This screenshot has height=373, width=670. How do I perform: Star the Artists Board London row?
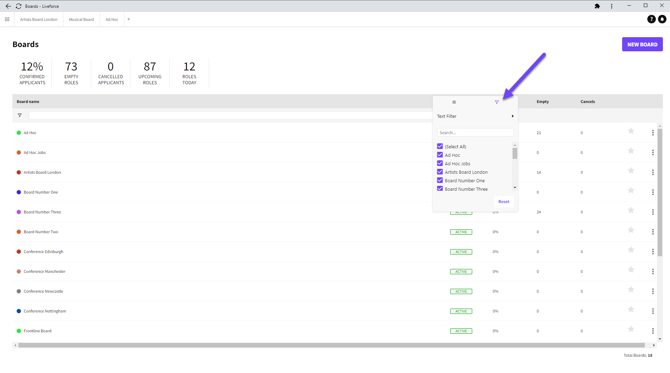pyautogui.click(x=631, y=171)
